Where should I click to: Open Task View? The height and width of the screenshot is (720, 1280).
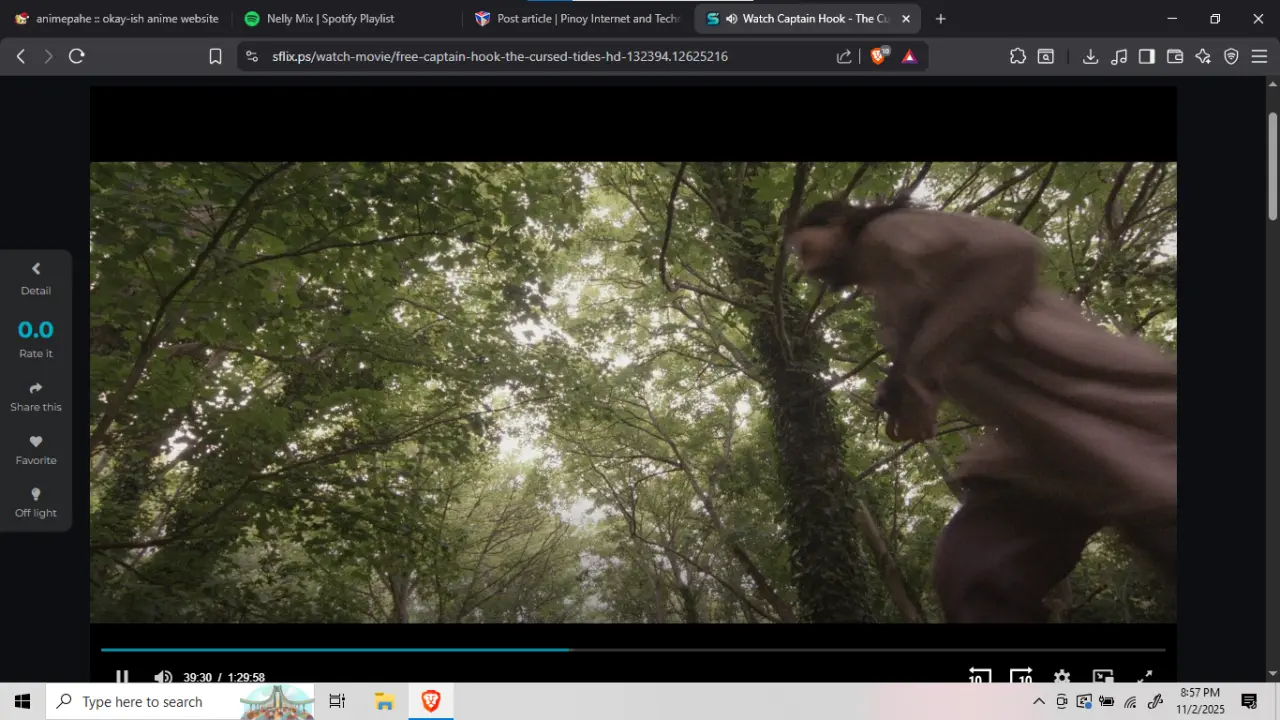click(337, 702)
